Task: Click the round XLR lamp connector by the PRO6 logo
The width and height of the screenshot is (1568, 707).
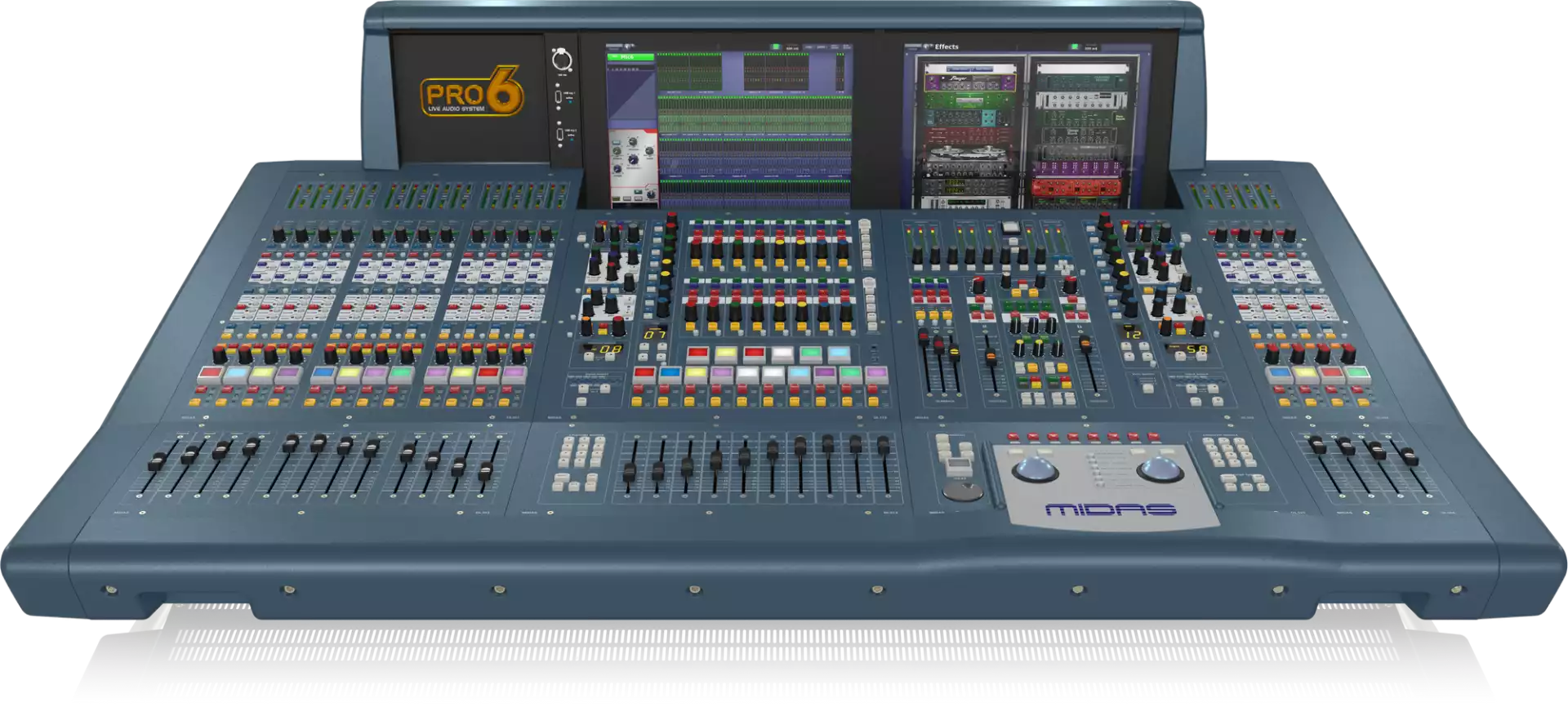Action: pyautogui.click(x=562, y=60)
